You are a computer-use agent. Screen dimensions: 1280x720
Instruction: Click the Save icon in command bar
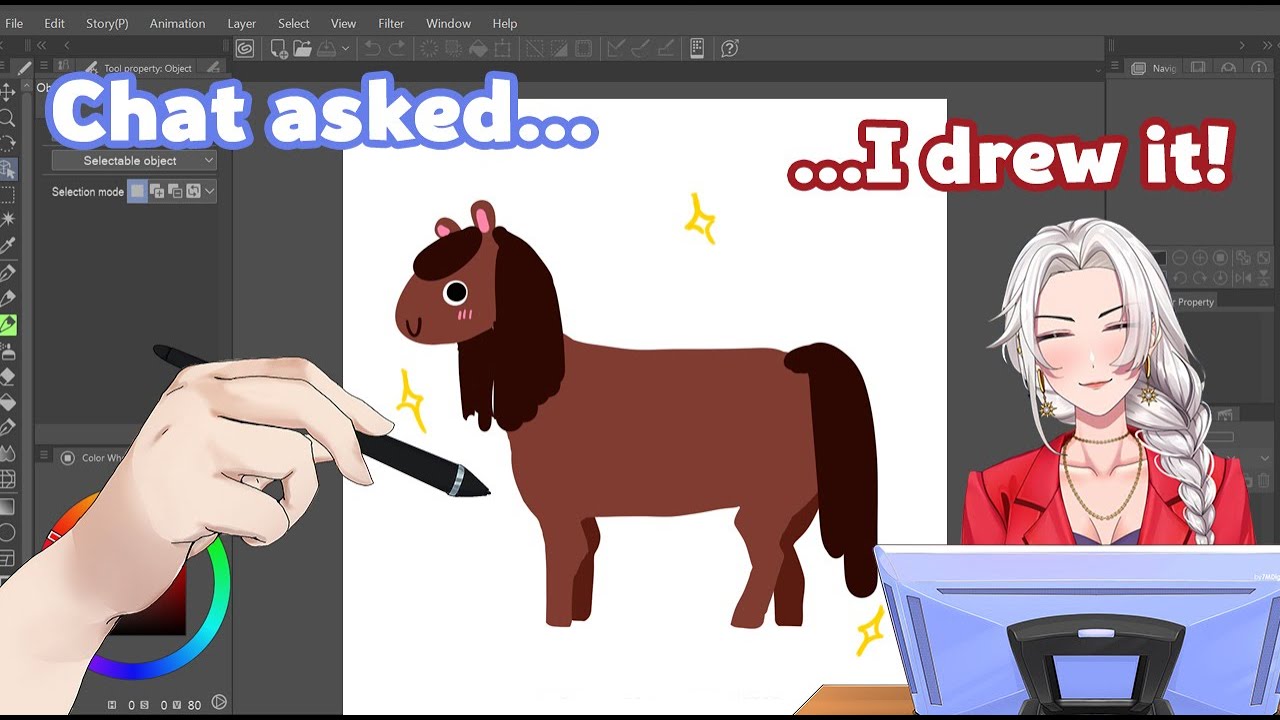(x=327, y=48)
